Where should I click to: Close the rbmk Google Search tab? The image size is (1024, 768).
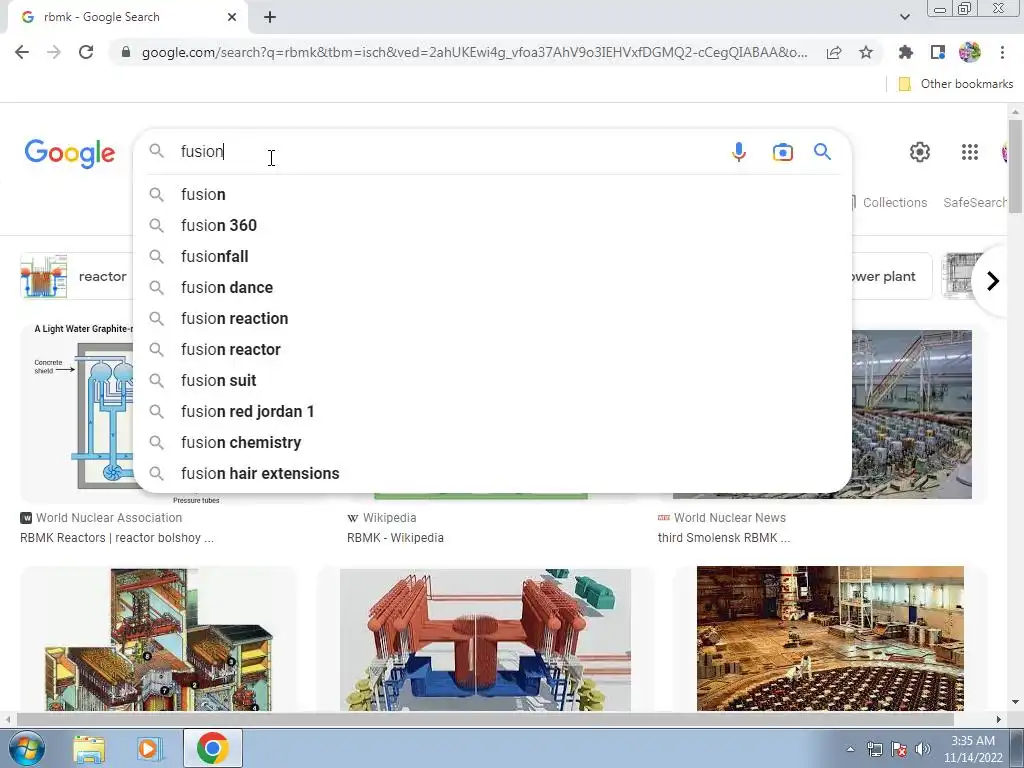[232, 17]
